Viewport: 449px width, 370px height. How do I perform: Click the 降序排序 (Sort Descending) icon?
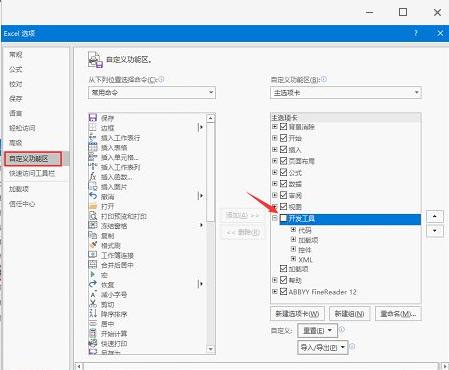tap(93, 314)
